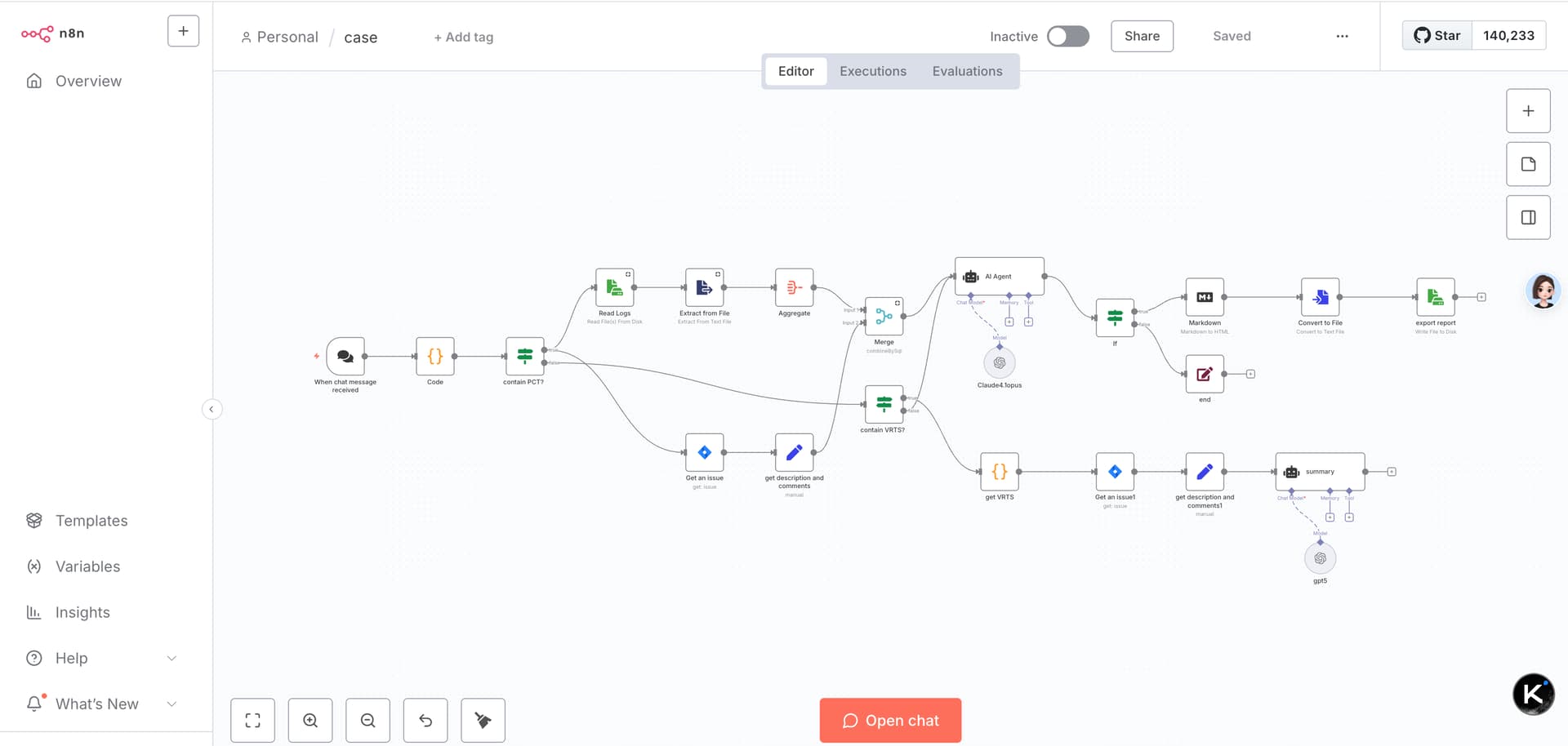The image size is (1568, 746).
Task: Select the Merge node
Action: click(x=884, y=317)
